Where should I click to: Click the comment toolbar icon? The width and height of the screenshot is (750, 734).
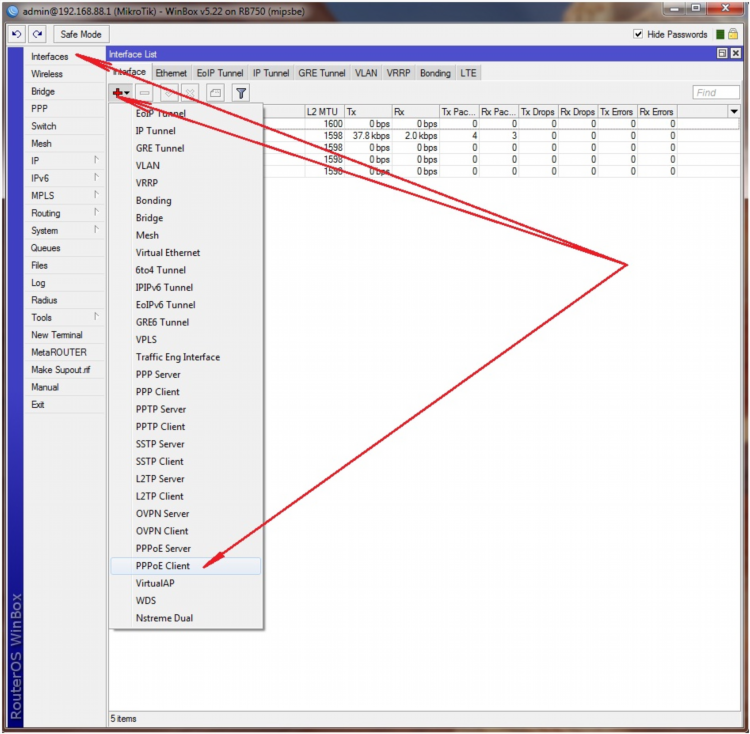pos(216,93)
